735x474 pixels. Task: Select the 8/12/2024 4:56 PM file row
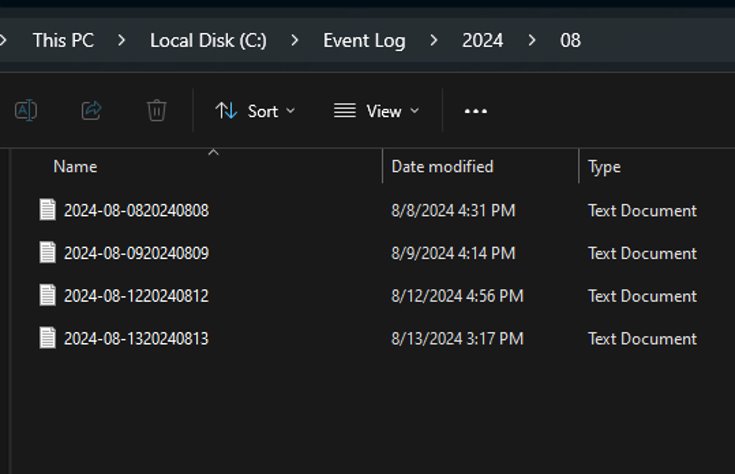pos(457,296)
